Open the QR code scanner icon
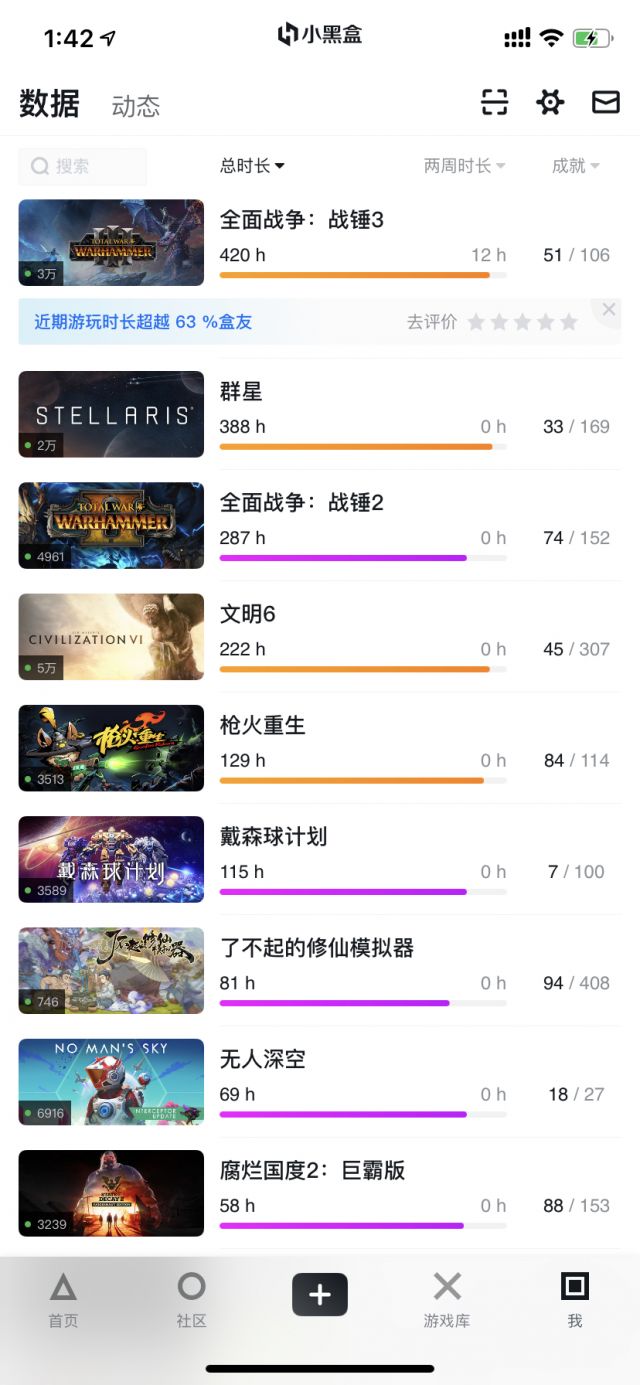 [494, 102]
